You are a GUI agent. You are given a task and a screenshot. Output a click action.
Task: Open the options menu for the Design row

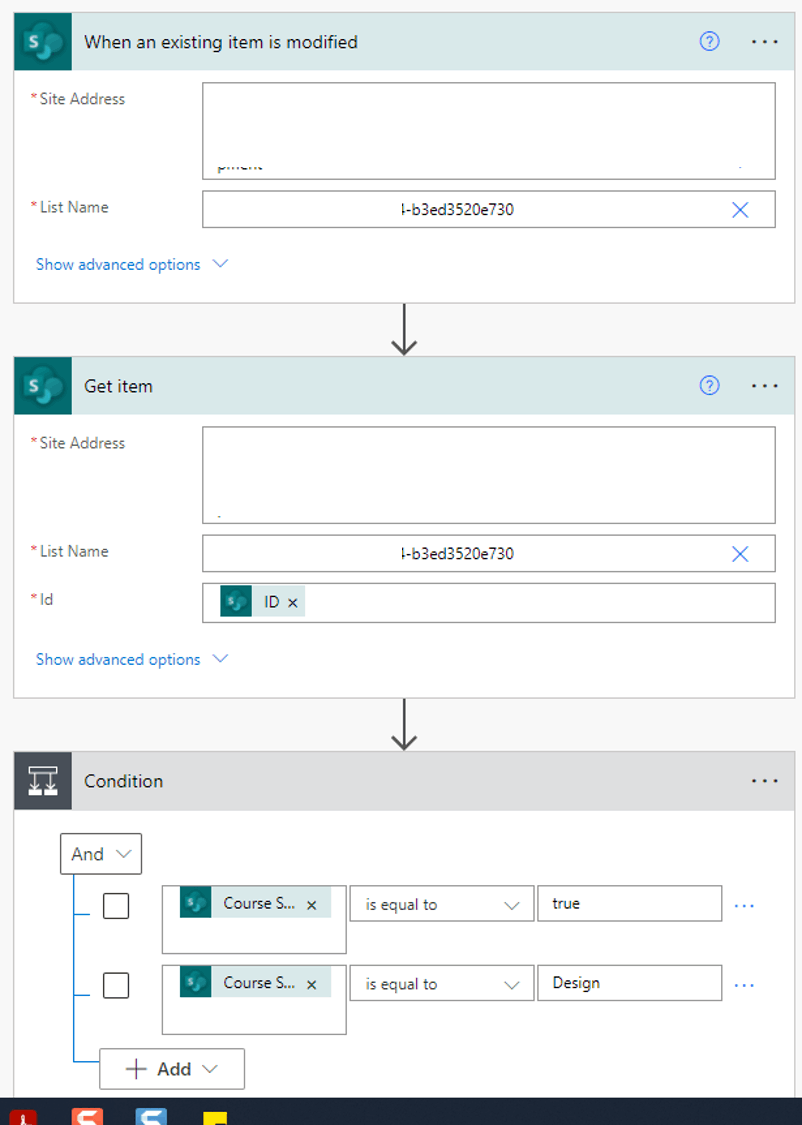pyautogui.click(x=744, y=985)
